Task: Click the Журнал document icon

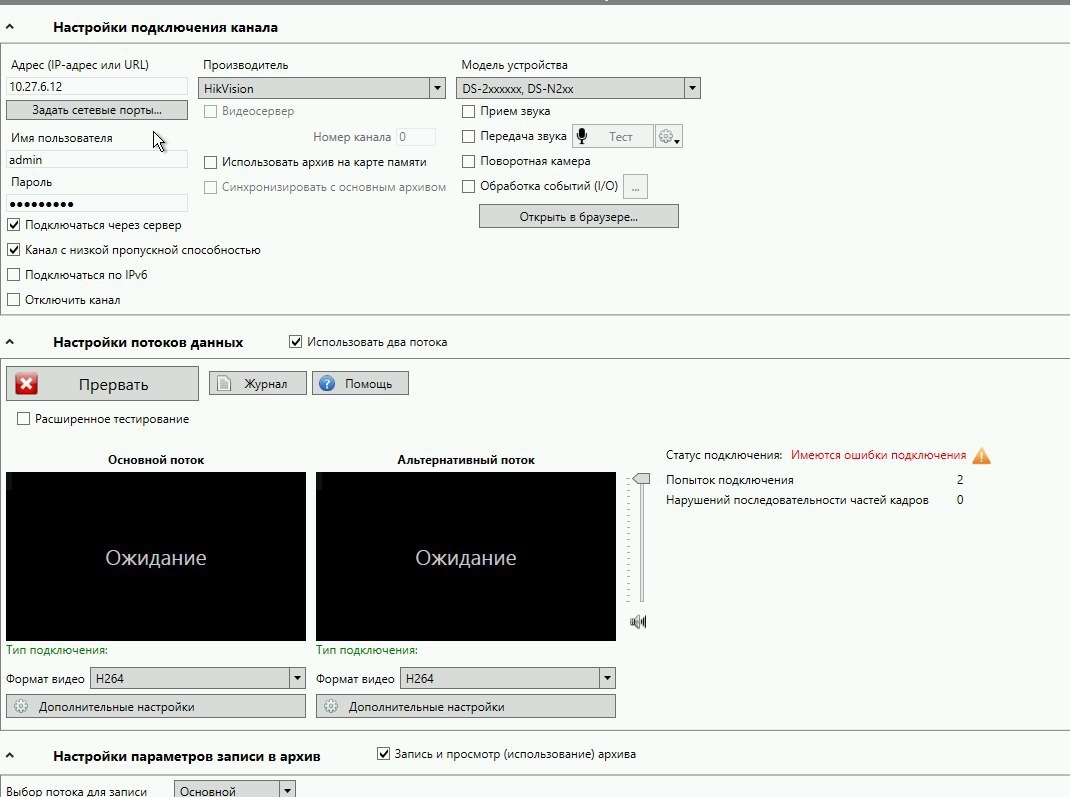Action: coord(224,383)
